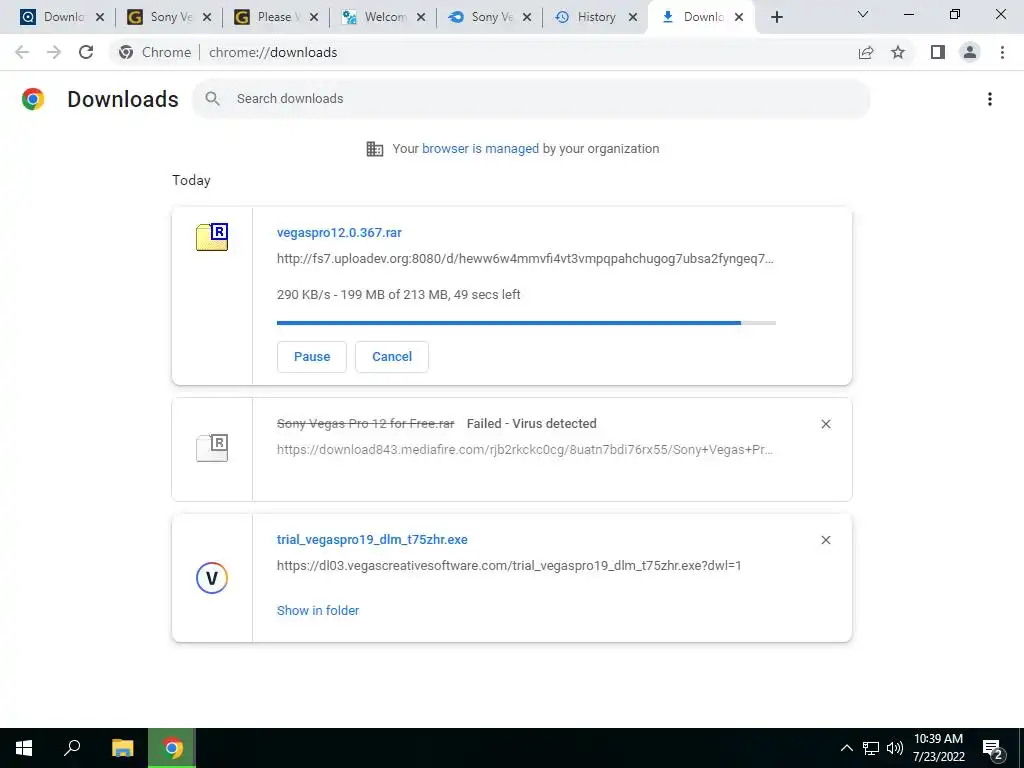Click the managed organization building icon
This screenshot has width=1024, height=768.
point(375,149)
